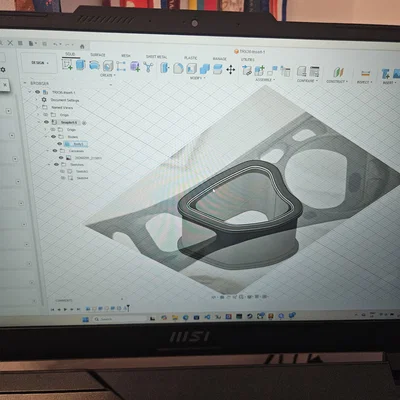Open the Construct dropdown menu
400x400 pixels.
point(337,82)
